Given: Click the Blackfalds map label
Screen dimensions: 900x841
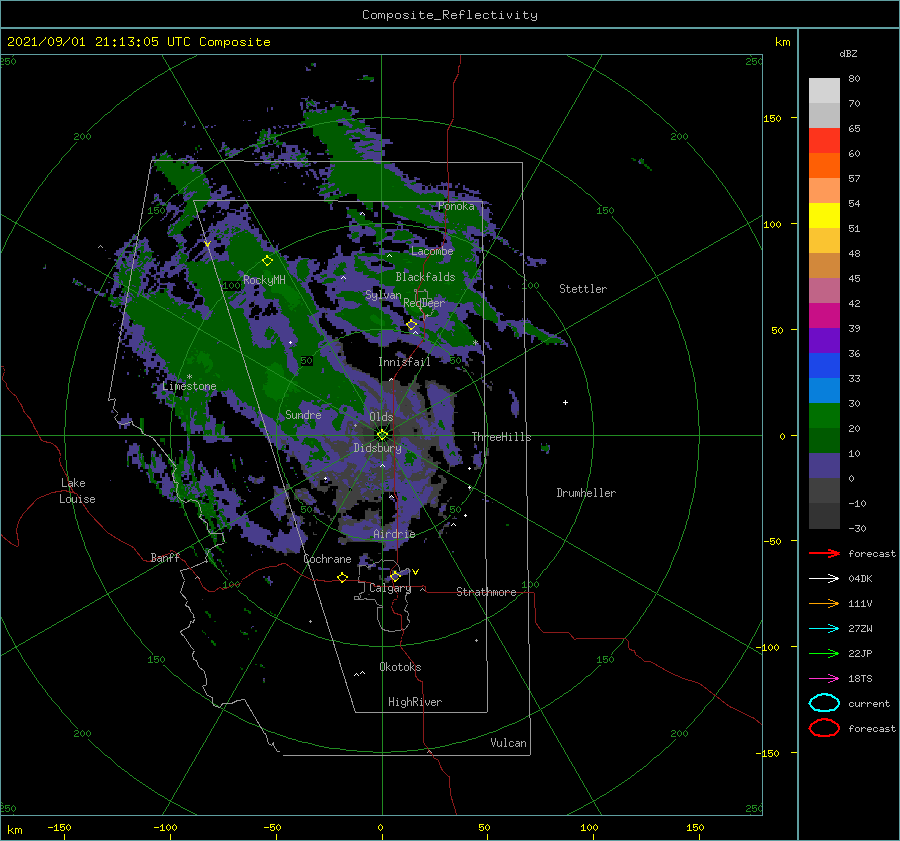Looking at the screenshot, I should 425,277.
